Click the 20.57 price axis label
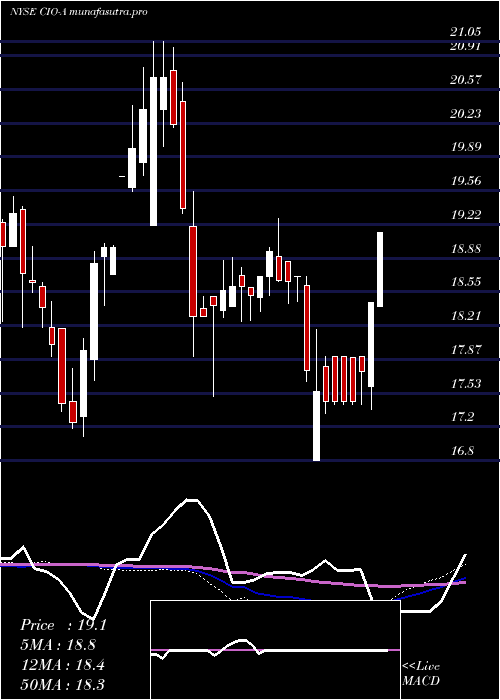The width and height of the screenshot is (500, 700). 466,80
